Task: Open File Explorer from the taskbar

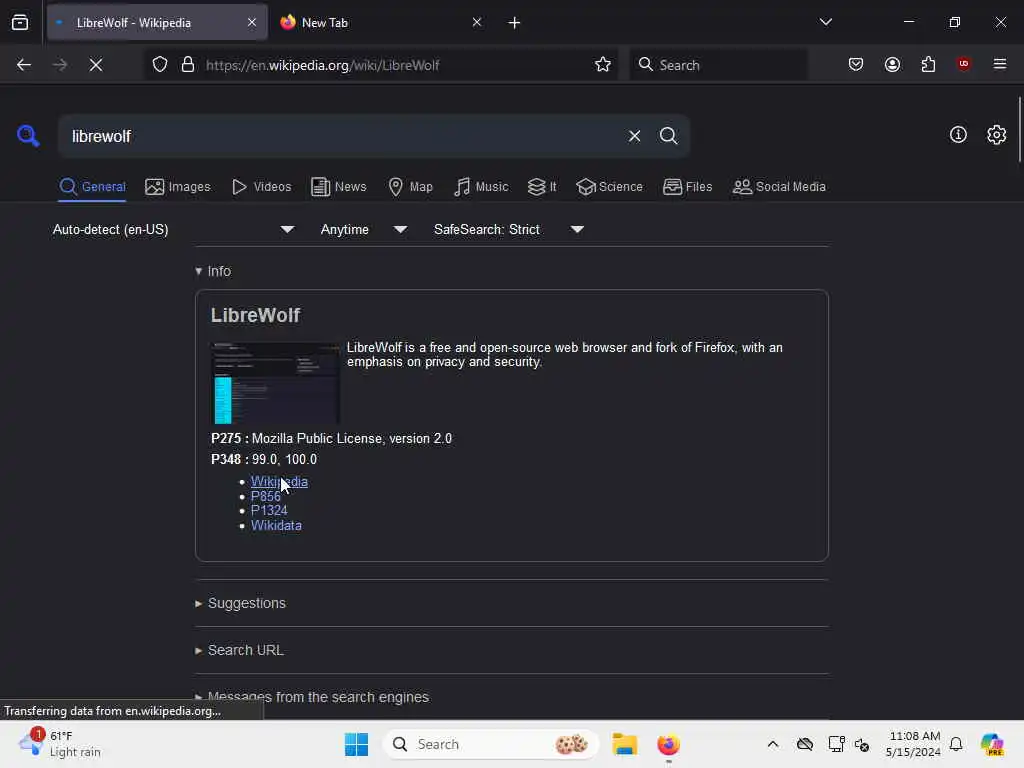Action: pyautogui.click(x=624, y=744)
